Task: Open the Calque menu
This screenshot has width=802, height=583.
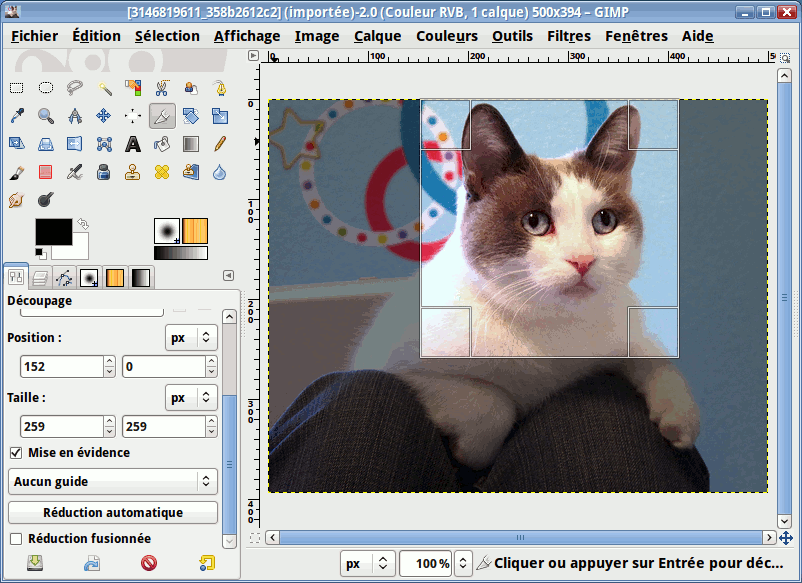Action: 377,36
